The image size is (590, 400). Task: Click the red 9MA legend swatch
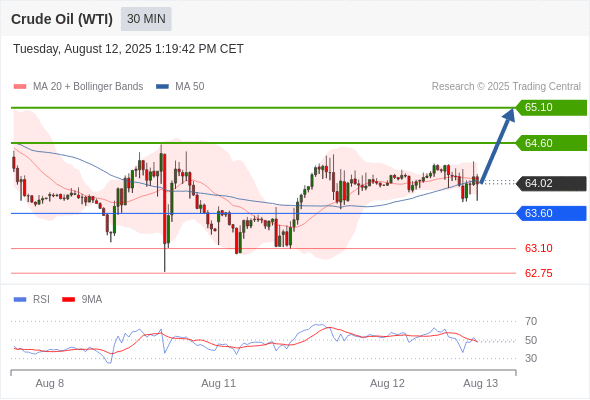(x=68, y=300)
